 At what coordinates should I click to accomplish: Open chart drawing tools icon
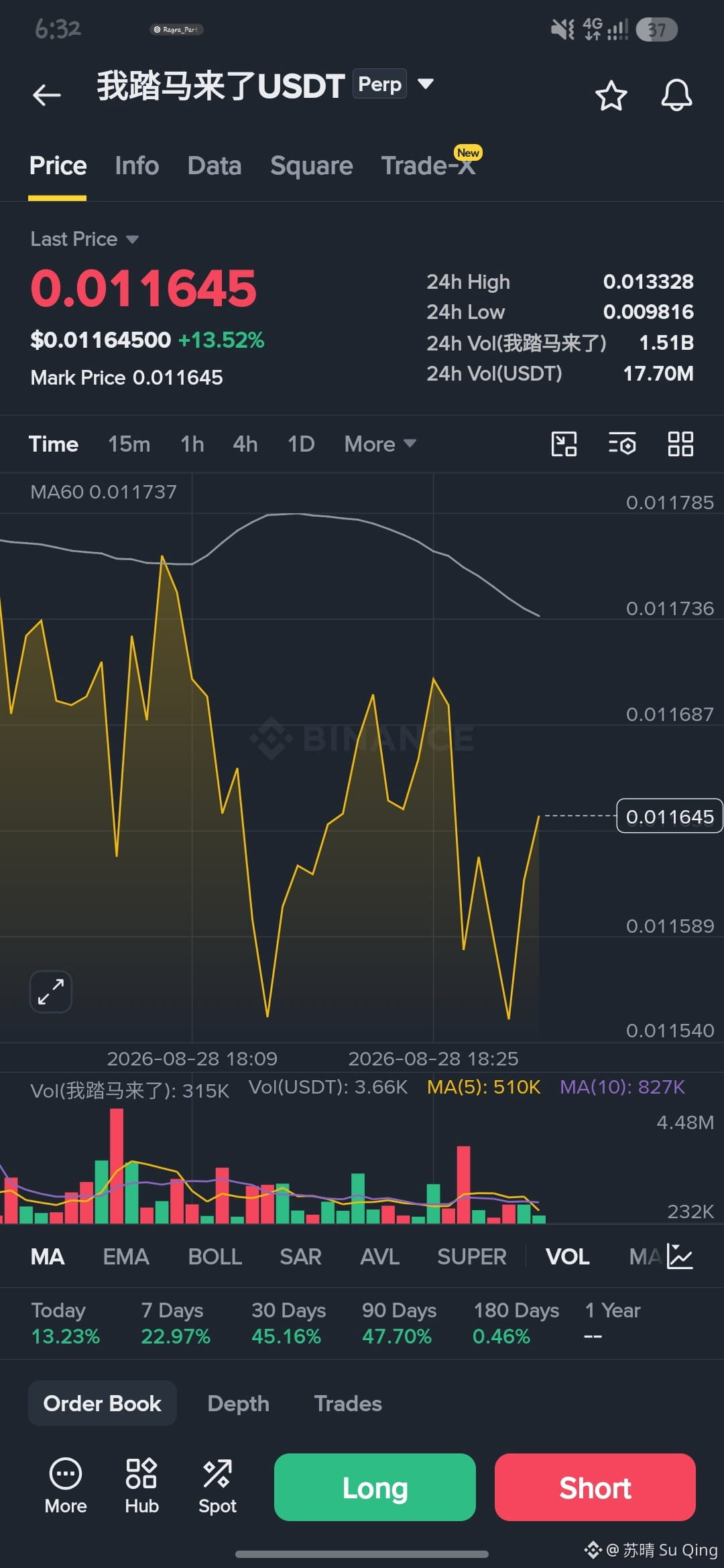point(564,444)
